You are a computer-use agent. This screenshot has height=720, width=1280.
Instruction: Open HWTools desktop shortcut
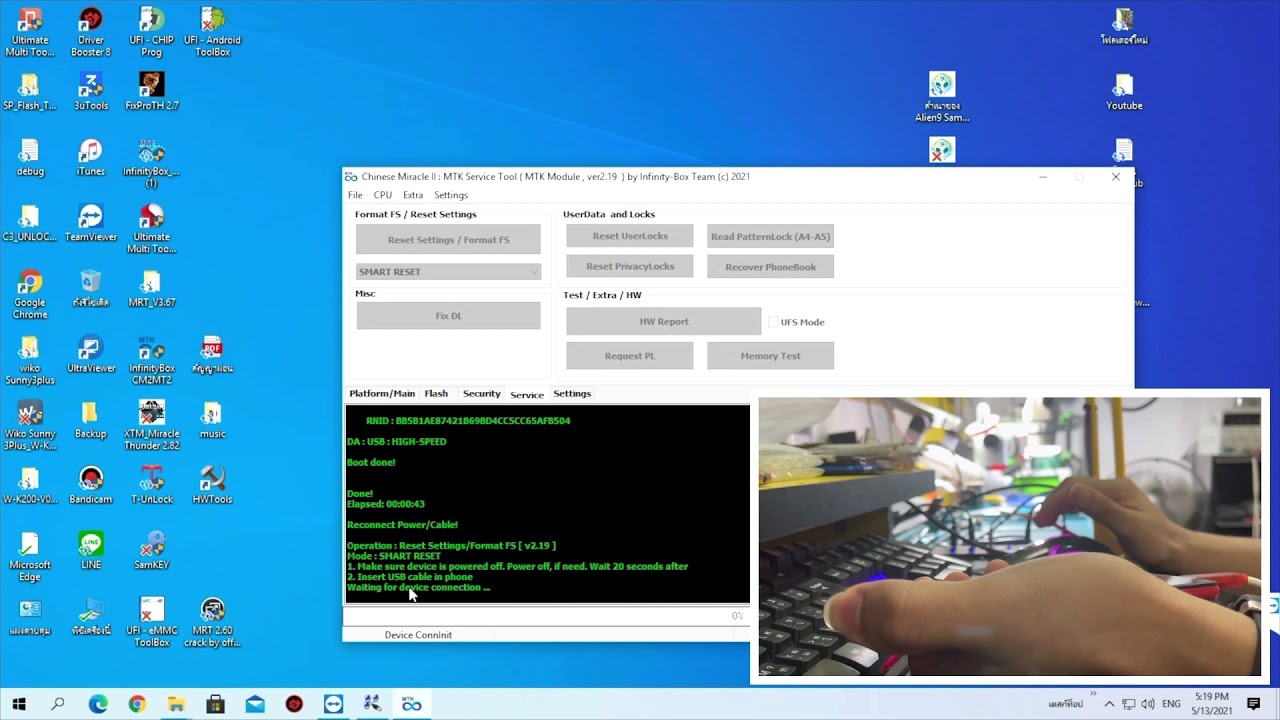click(213, 485)
